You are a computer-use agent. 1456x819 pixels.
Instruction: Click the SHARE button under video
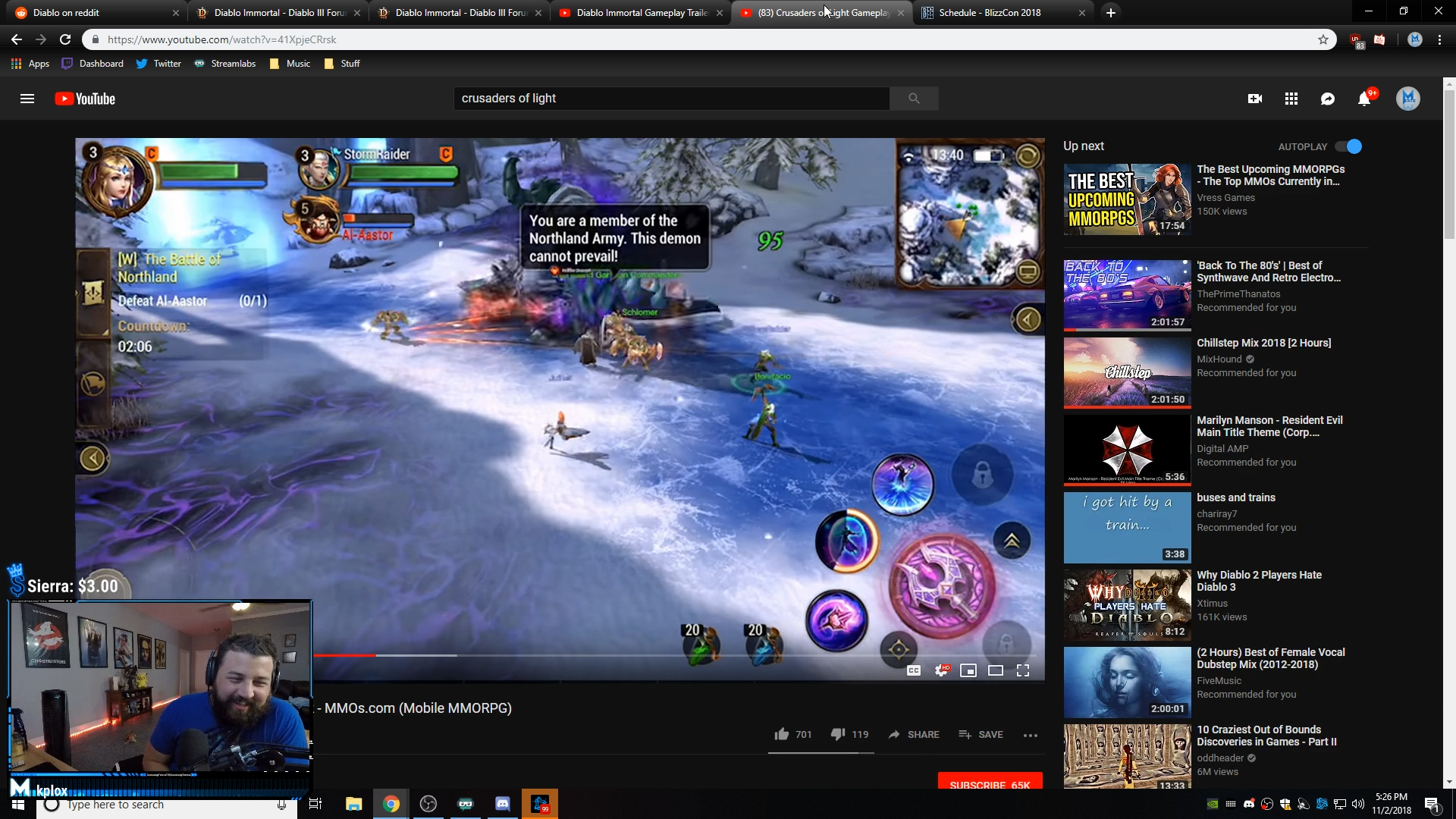point(914,734)
